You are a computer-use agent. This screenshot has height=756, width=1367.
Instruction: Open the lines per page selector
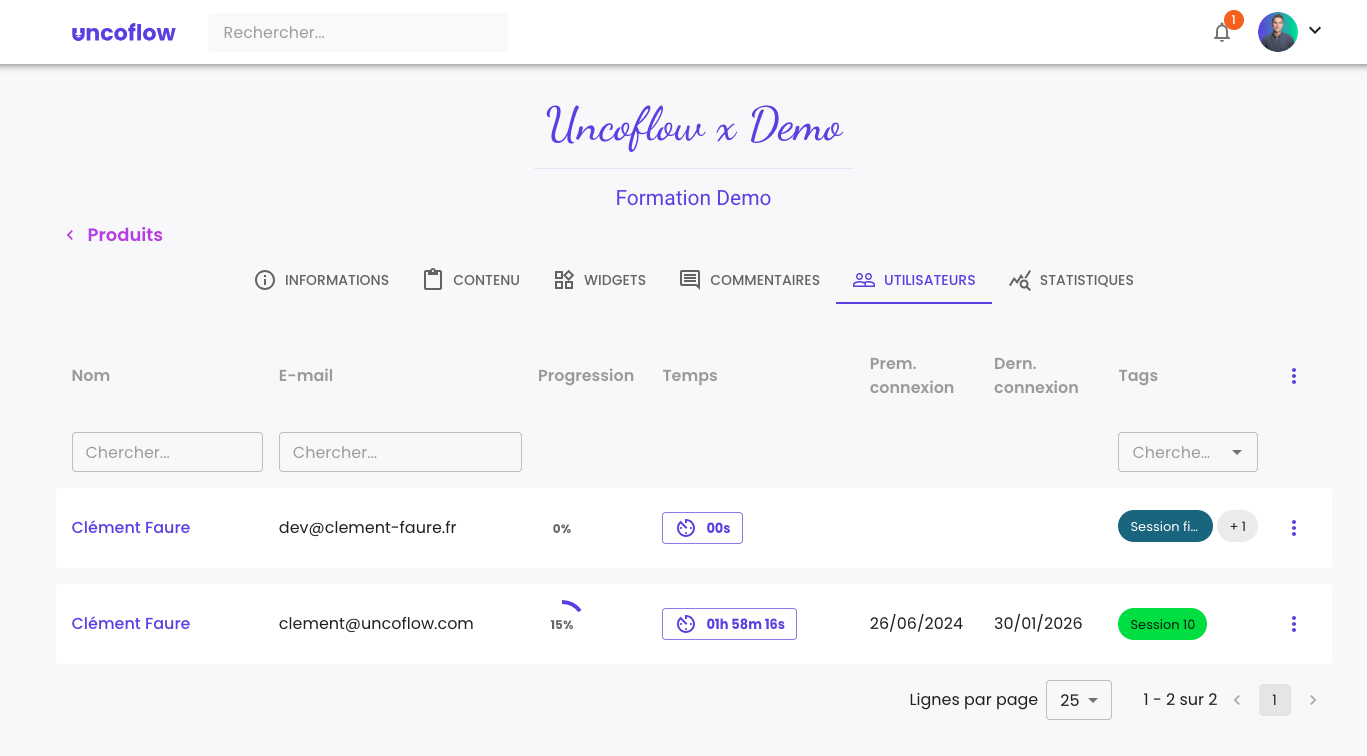[1078, 700]
